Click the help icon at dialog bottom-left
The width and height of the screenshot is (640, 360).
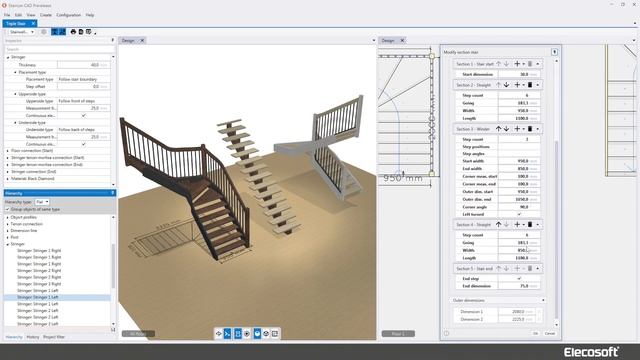click(x=447, y=333)
